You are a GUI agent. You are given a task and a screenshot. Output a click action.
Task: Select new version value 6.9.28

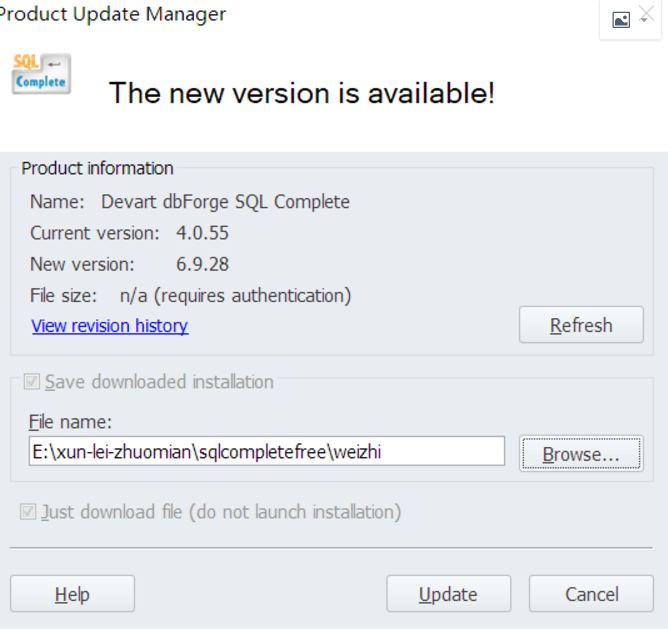[x=202, y=264]
